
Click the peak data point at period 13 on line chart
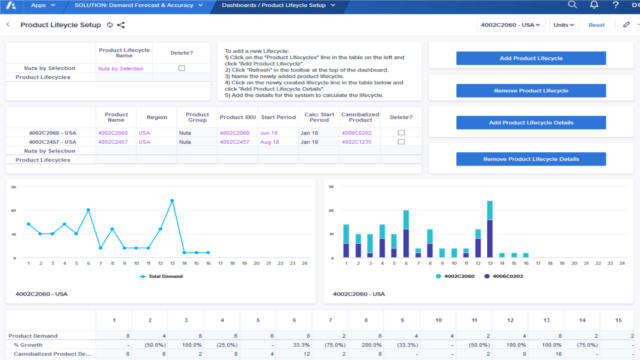coord(172,201)
